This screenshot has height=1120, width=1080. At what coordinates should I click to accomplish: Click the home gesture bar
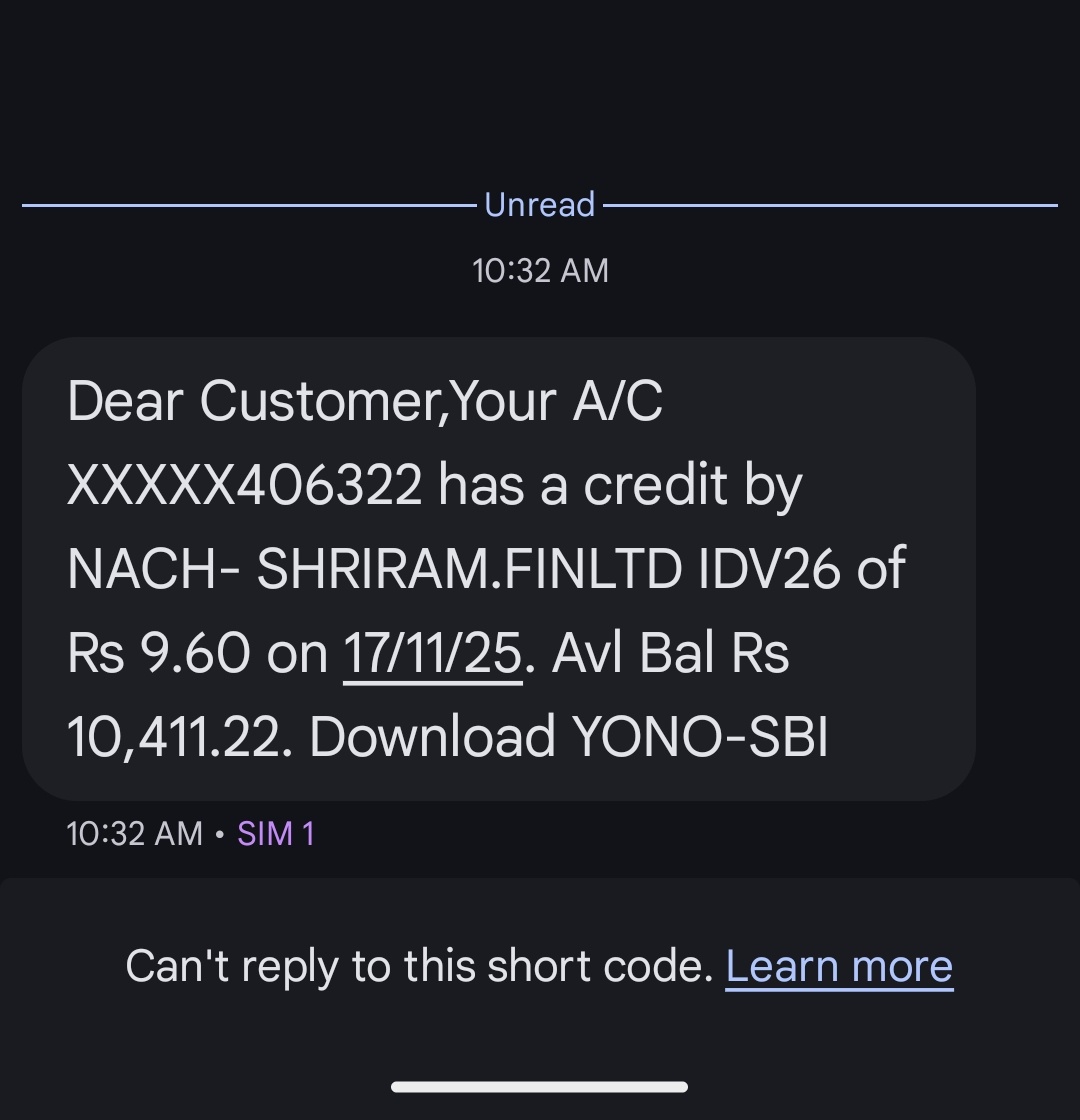click(540, 1087)
